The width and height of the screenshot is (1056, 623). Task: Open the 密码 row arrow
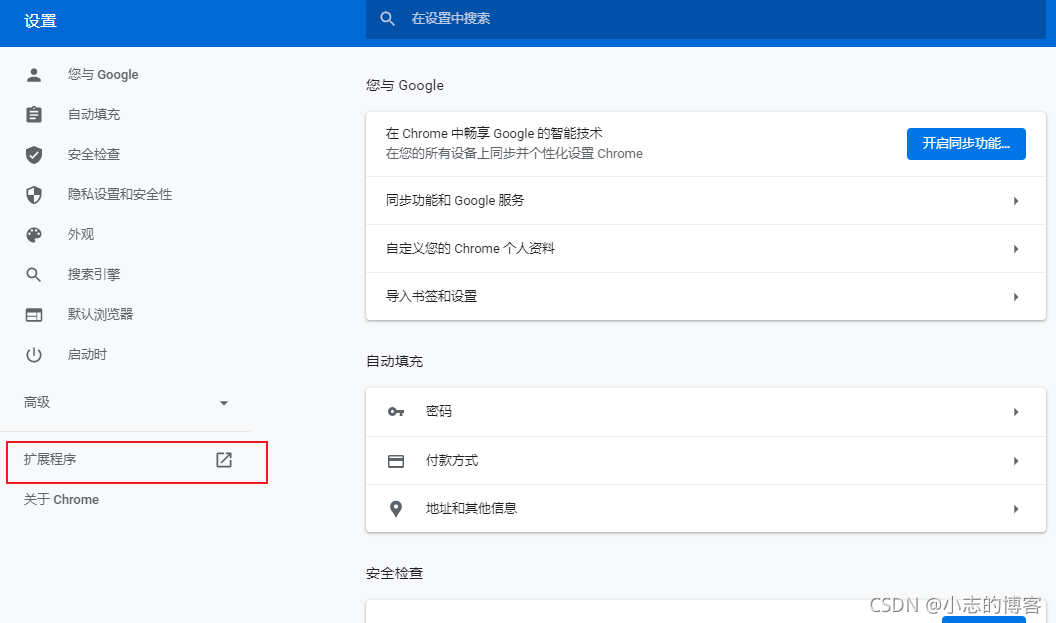point(1016,412)
